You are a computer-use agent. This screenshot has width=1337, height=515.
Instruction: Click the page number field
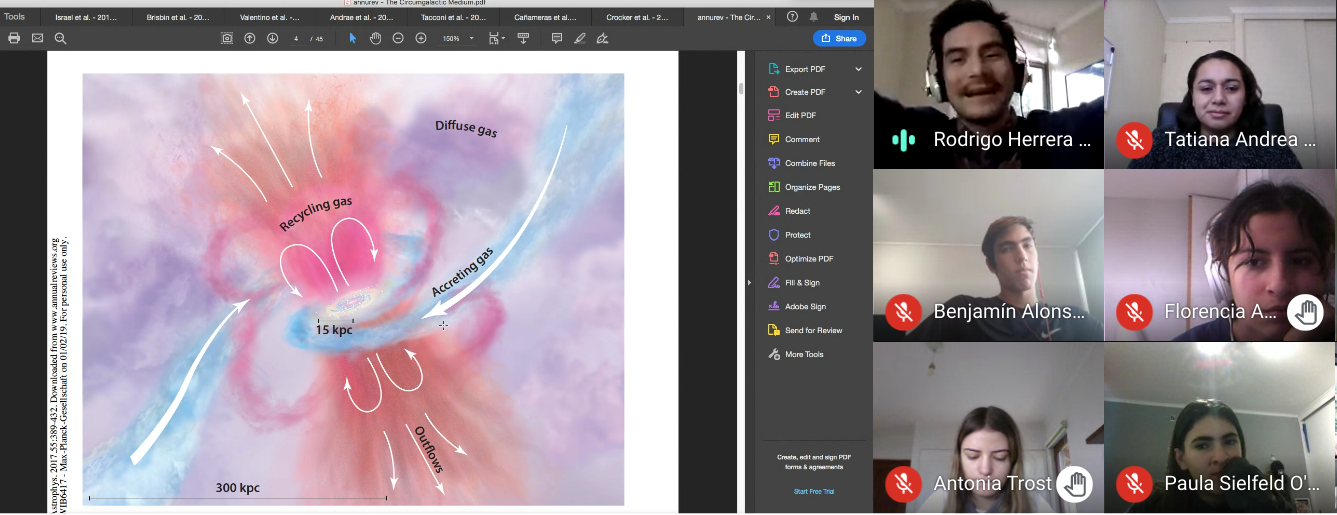(298, 38)
